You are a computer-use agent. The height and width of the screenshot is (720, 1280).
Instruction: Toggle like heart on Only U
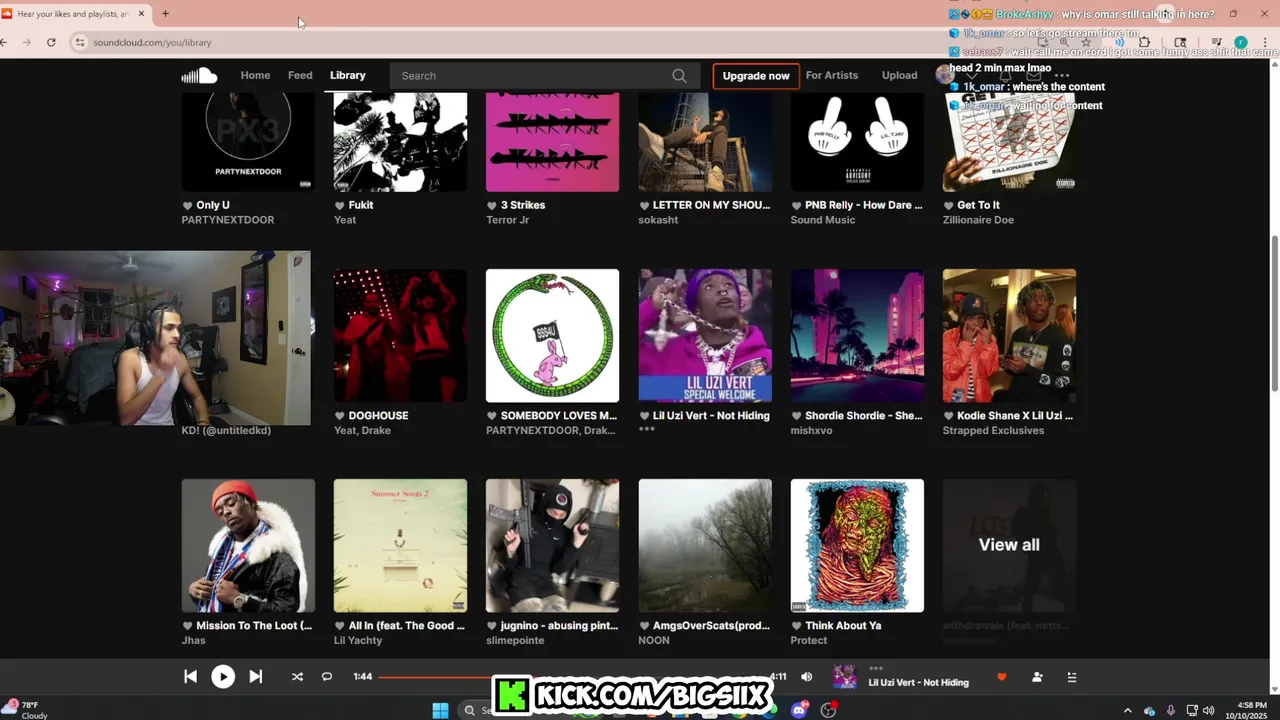tap(187, 205)
